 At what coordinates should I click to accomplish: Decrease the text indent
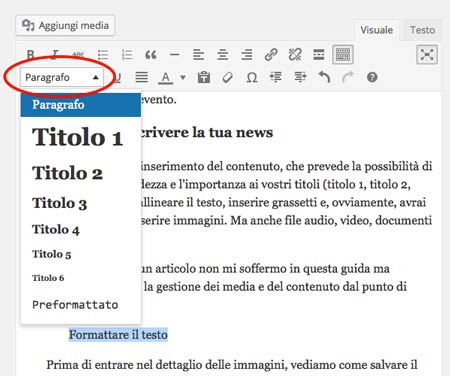276,77
